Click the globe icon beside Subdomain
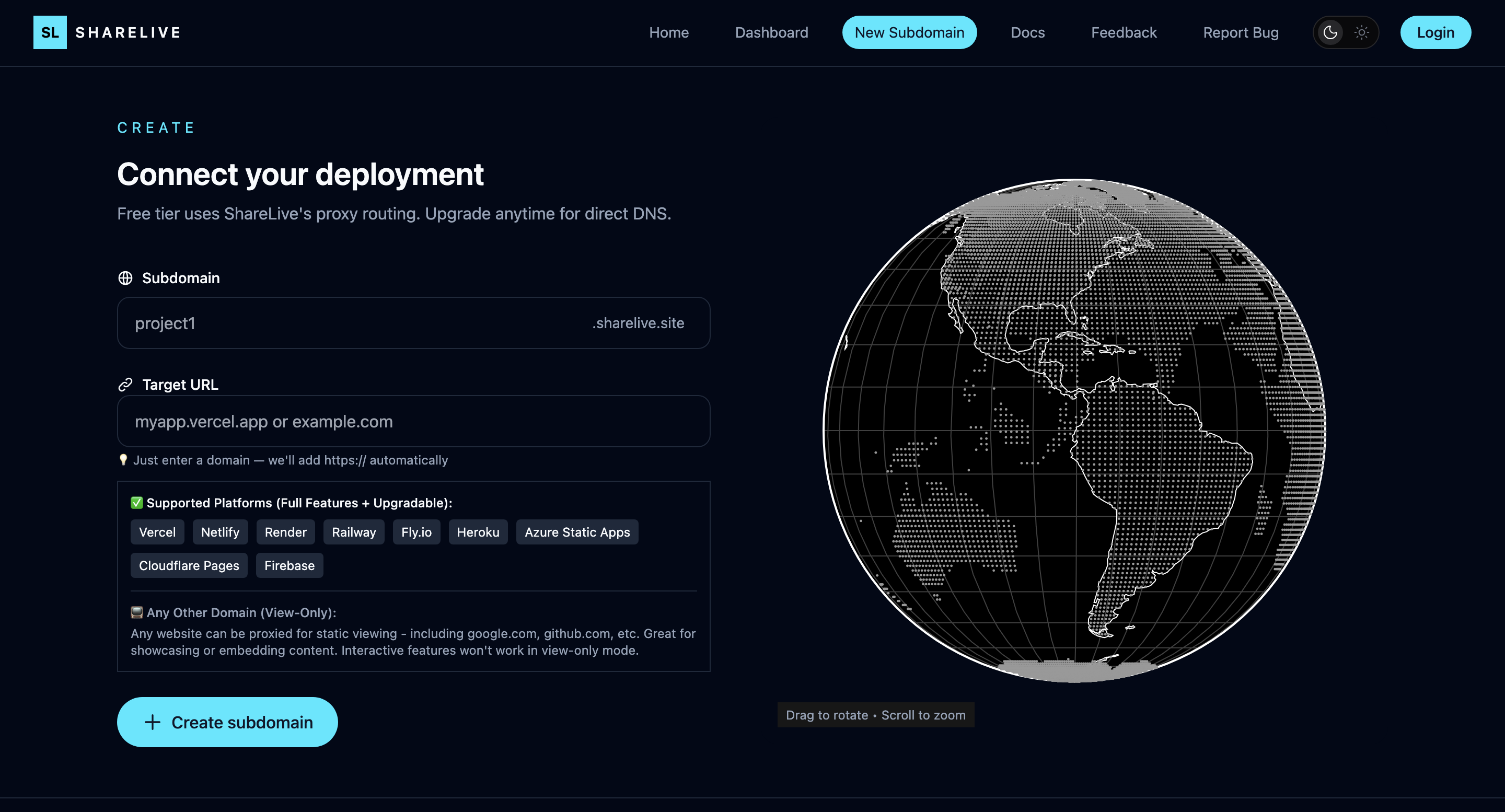The image size is (1505, 812). pos(125,278)
